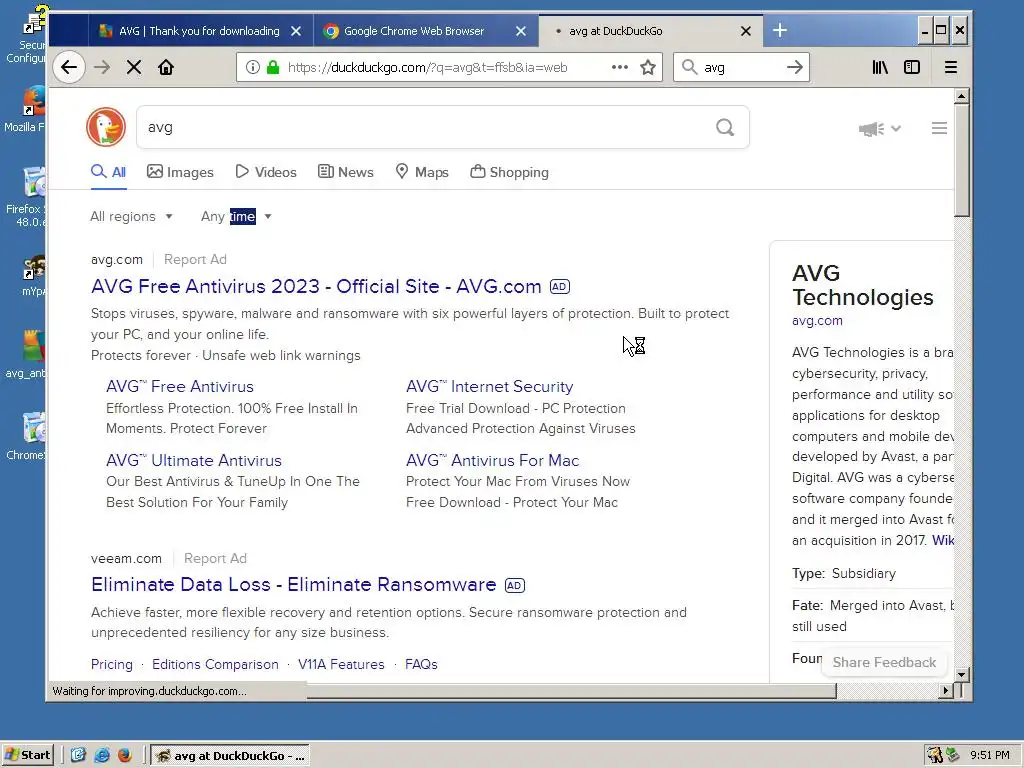Go back with the browser Back arrow
Screen dimensions: 1024x768
click(x=69, y=67)
